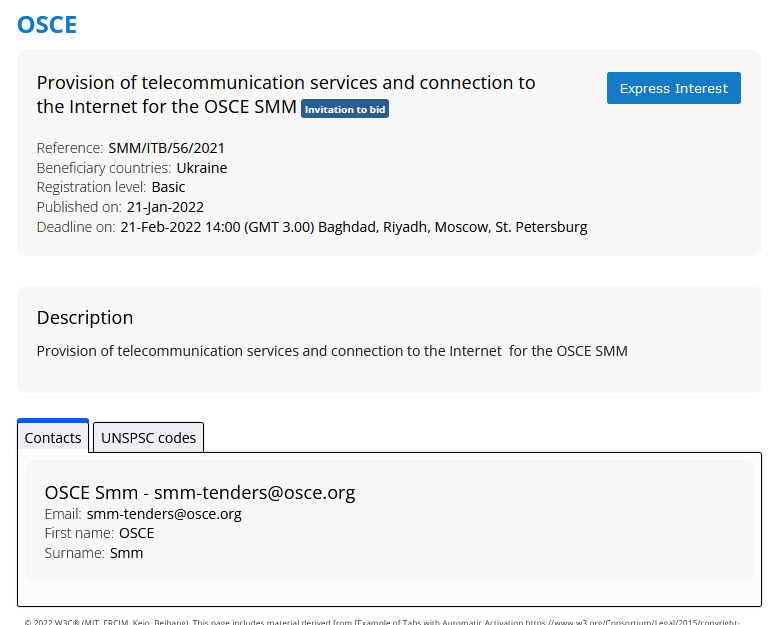Open the OSCE heading link
777x625 pixels.
tap(47, 25)
